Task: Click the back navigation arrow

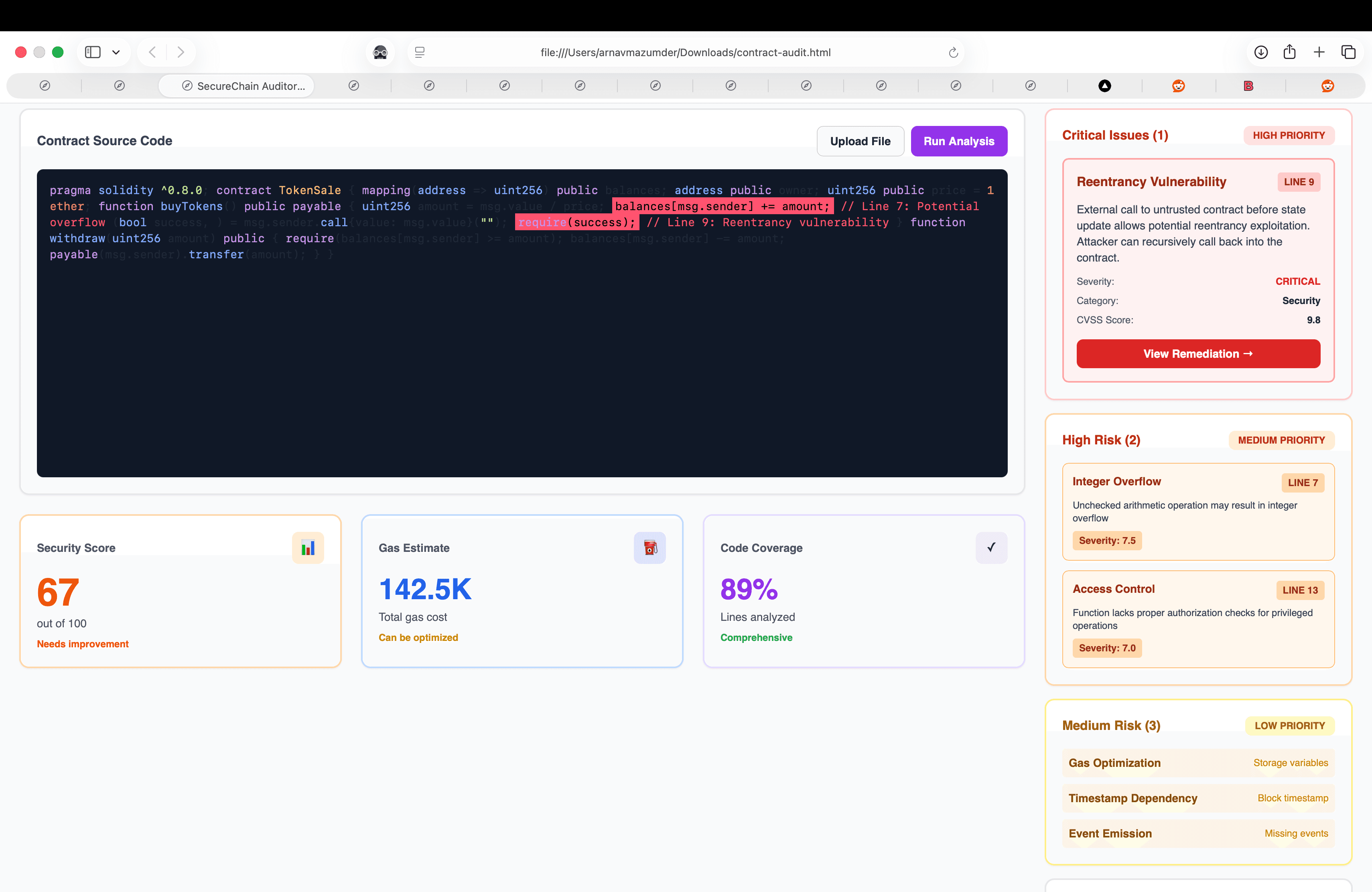Action: [x=152, y=52]
